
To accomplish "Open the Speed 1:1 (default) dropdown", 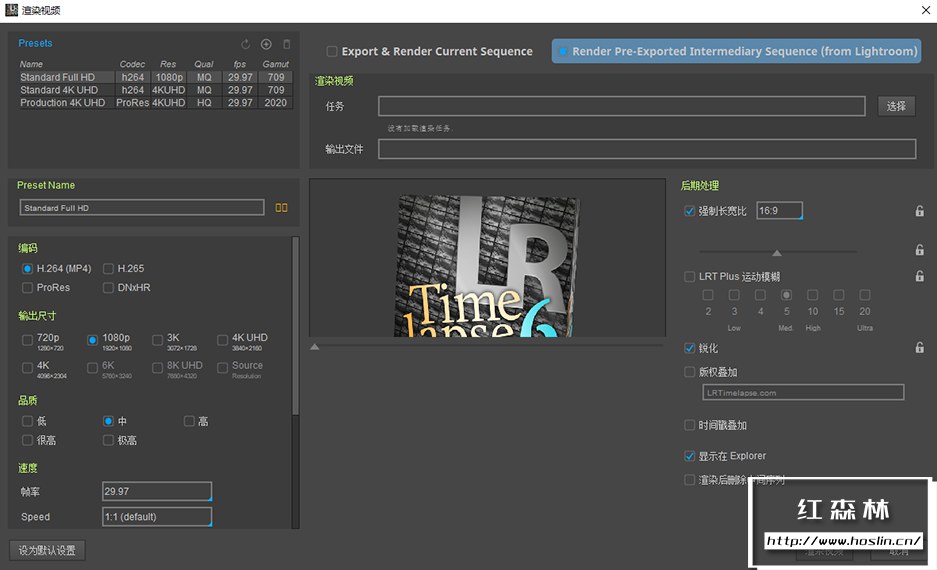I will (157, 517).
